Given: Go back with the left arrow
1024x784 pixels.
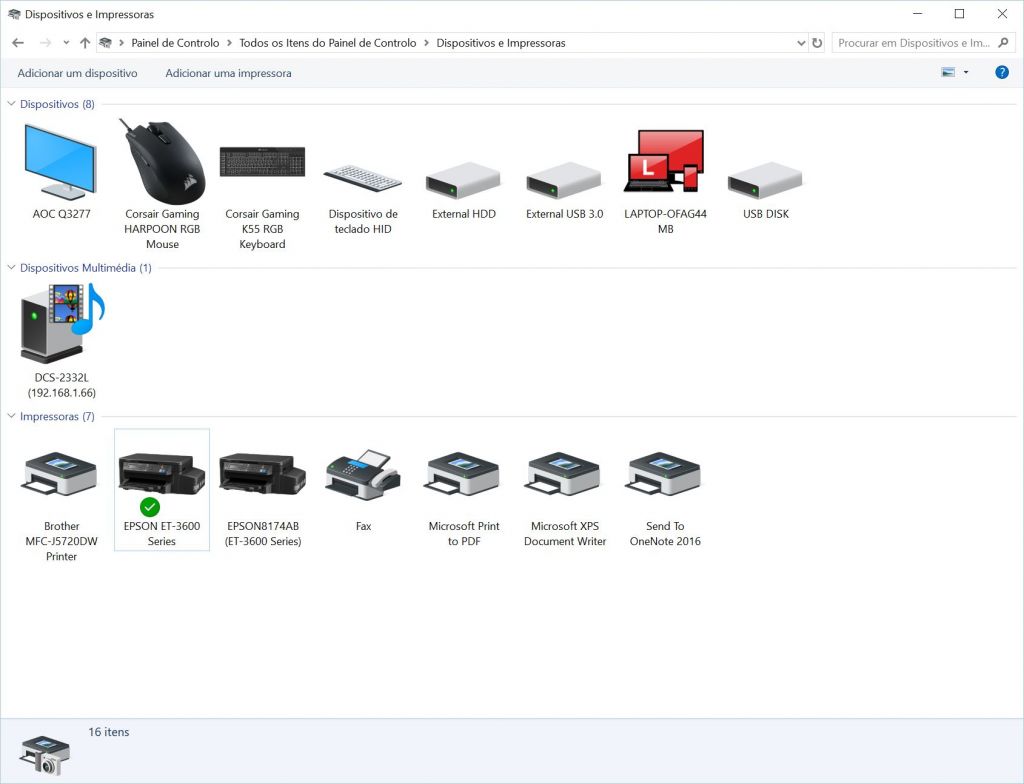Looking at the screenshot, I should point(18,43).
